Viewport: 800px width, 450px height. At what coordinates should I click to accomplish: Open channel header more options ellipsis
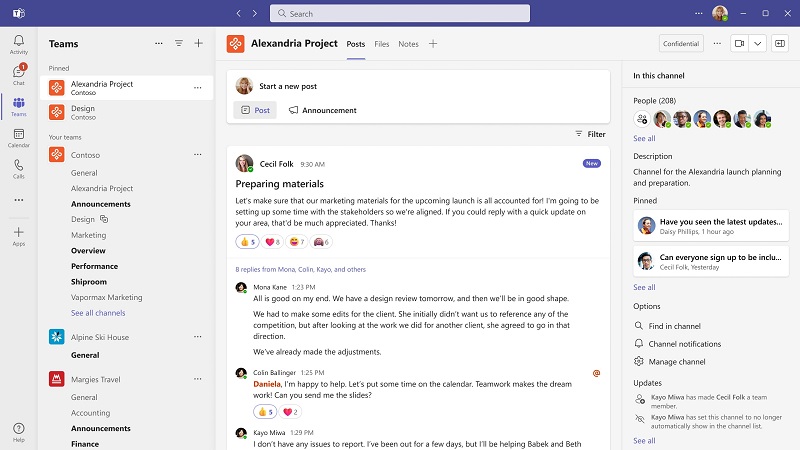[717, 43]
